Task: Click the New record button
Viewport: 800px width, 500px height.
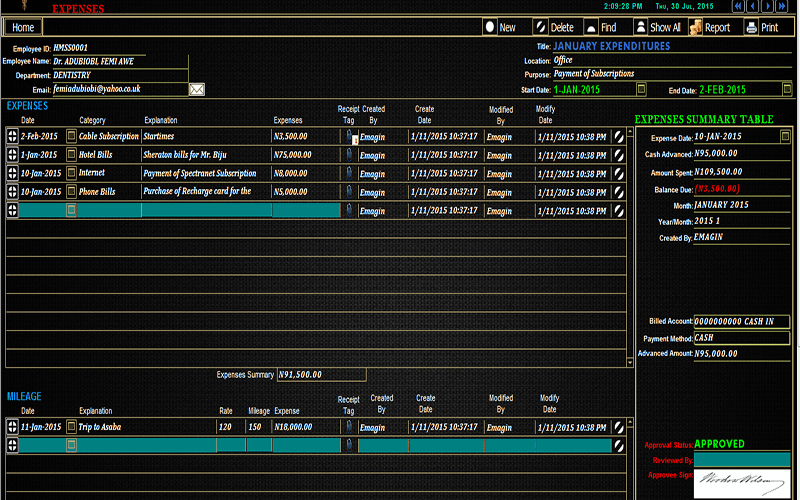Action: pyautogui.click(x=501, y=28)
